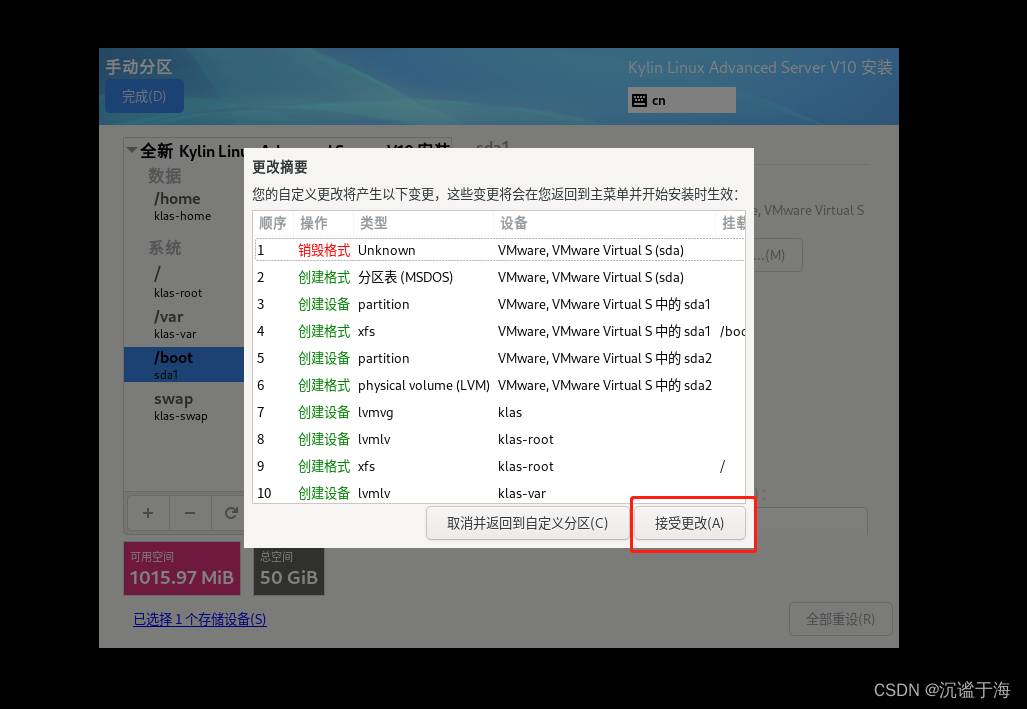Viewport: 1027px width, 709px height.
Task: Select the swap klas-swap entry
Action: 183,406
